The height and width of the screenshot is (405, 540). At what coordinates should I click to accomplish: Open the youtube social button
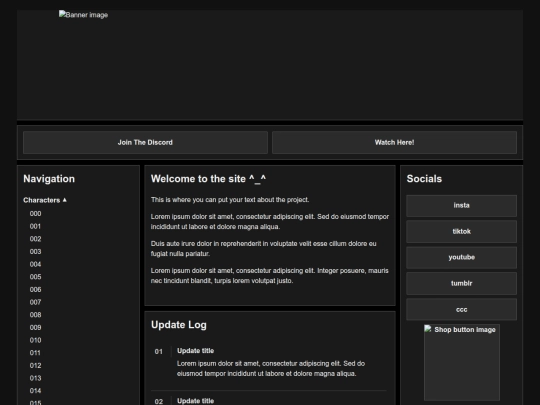[x=461, y=258]
